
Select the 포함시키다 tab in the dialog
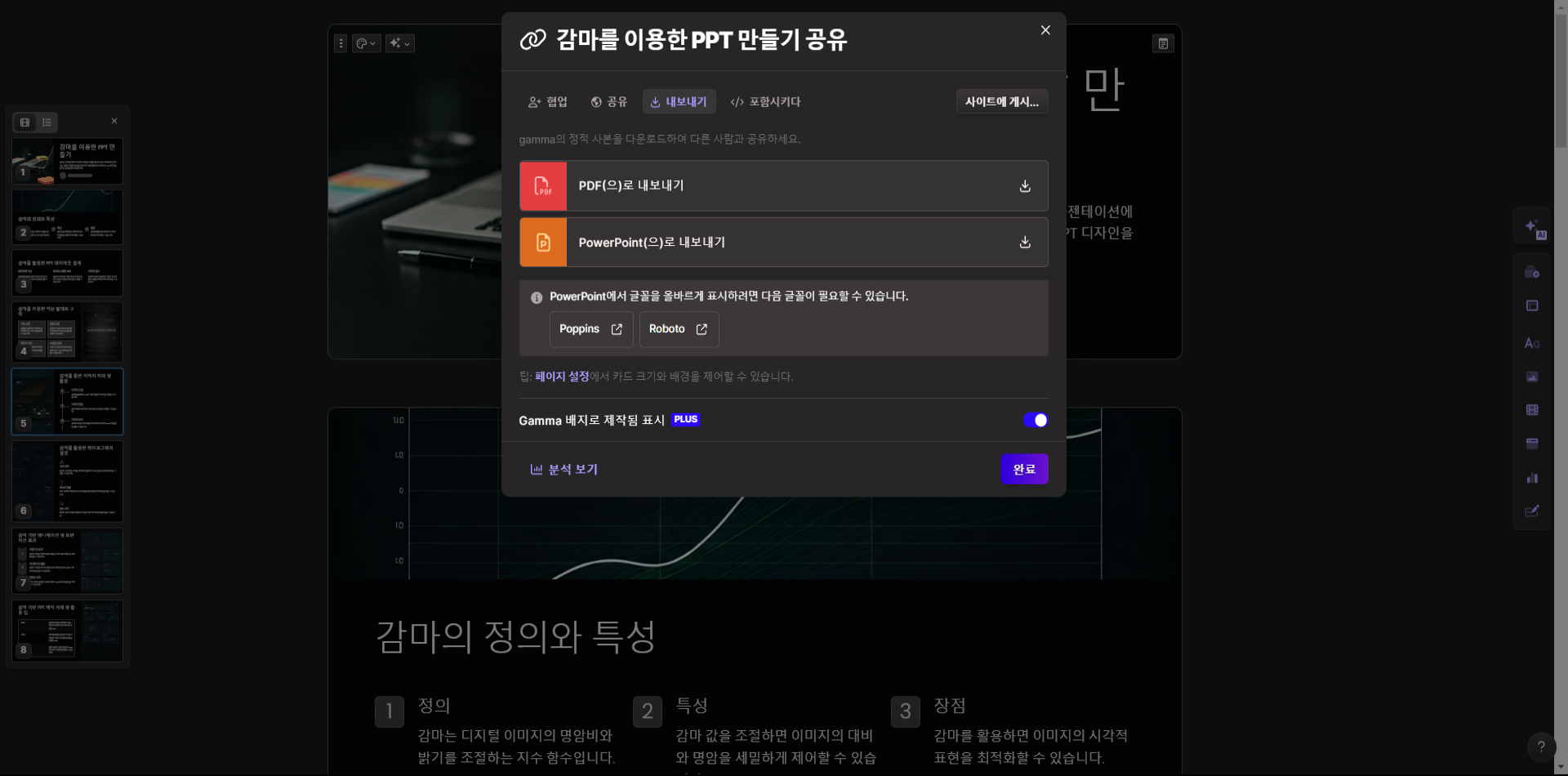(x=764, y=101)
